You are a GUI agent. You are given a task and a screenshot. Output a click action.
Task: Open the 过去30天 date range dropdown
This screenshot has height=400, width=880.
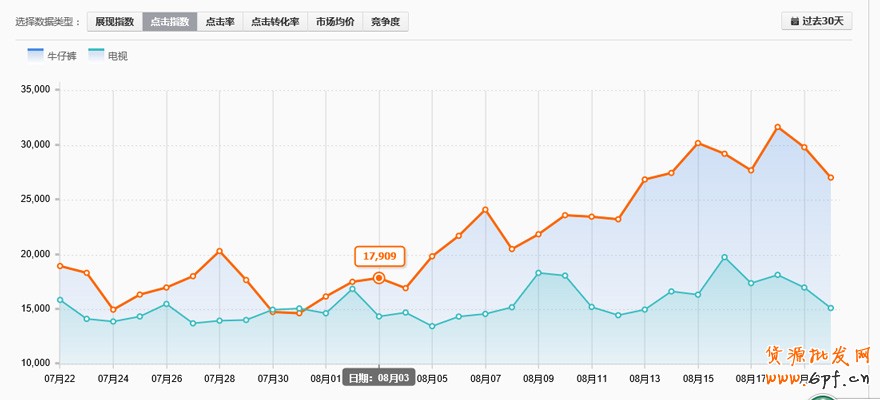816,21
